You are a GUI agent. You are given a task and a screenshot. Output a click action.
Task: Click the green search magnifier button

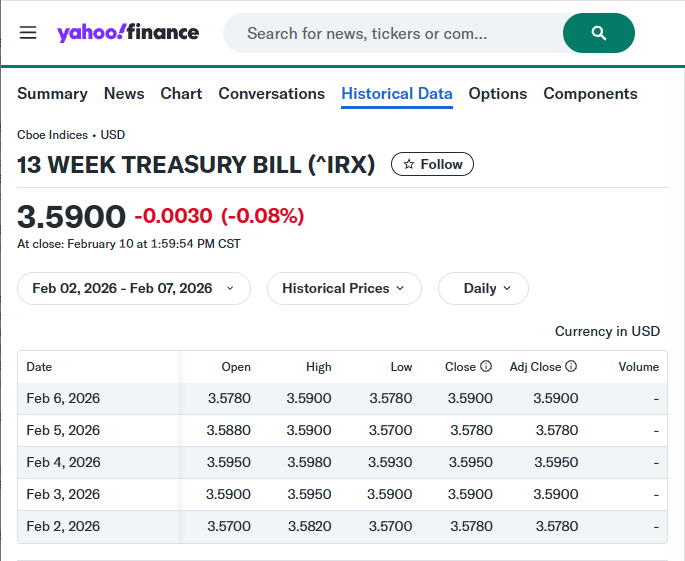598,33
